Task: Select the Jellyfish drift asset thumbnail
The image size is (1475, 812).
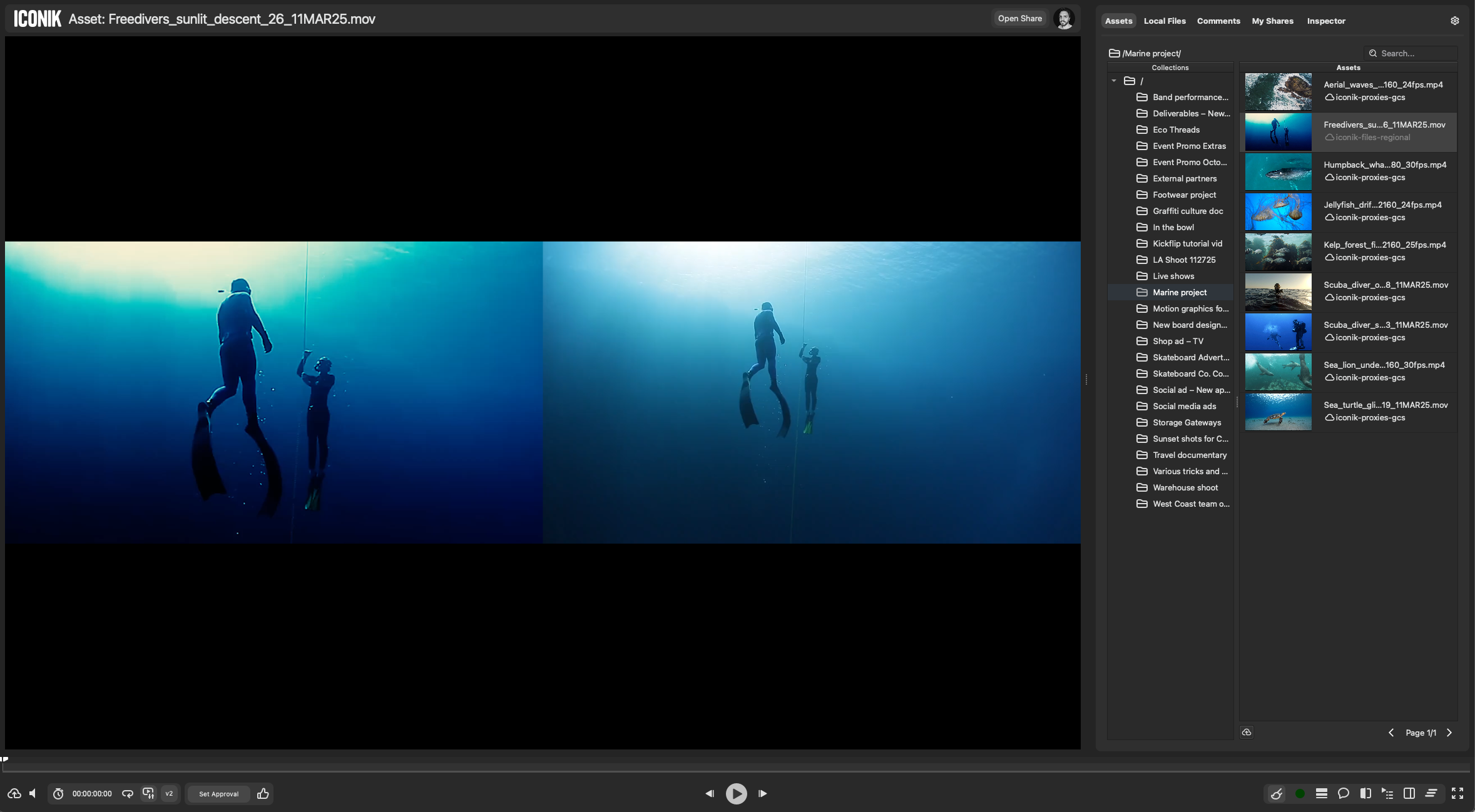Action: (1278, 211)
